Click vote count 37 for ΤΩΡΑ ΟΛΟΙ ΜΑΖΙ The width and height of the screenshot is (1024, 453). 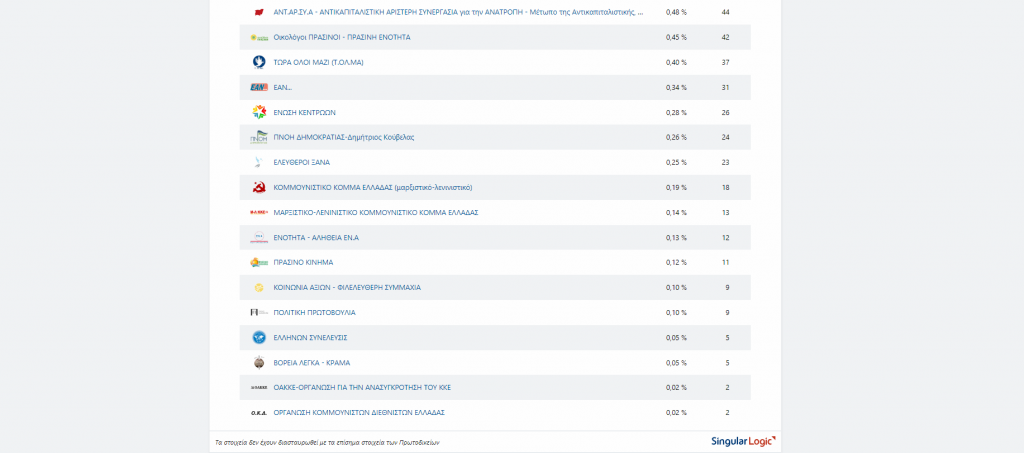[726, 63]
